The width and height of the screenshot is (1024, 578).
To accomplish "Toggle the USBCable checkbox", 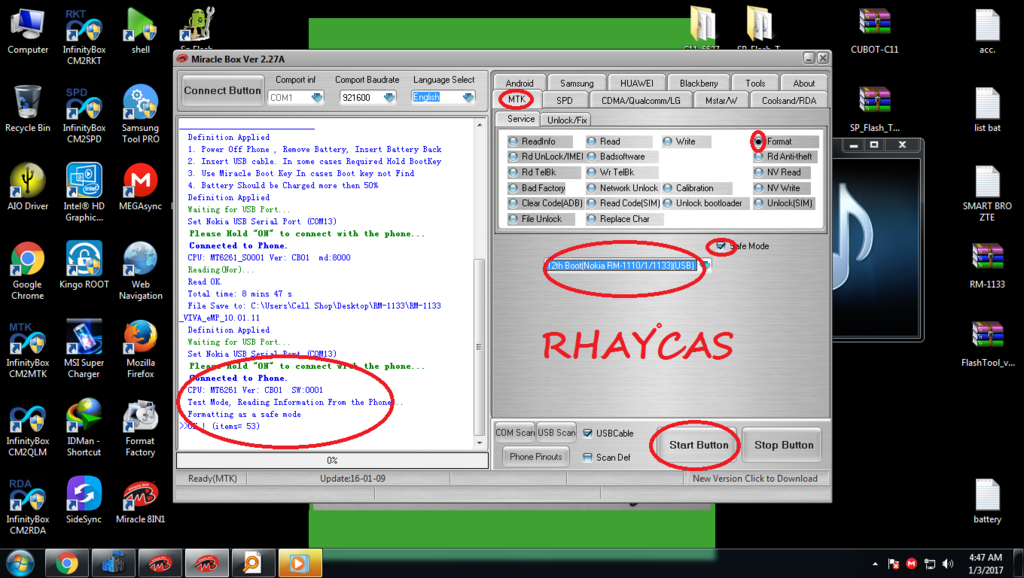I will tap(588, 433).
